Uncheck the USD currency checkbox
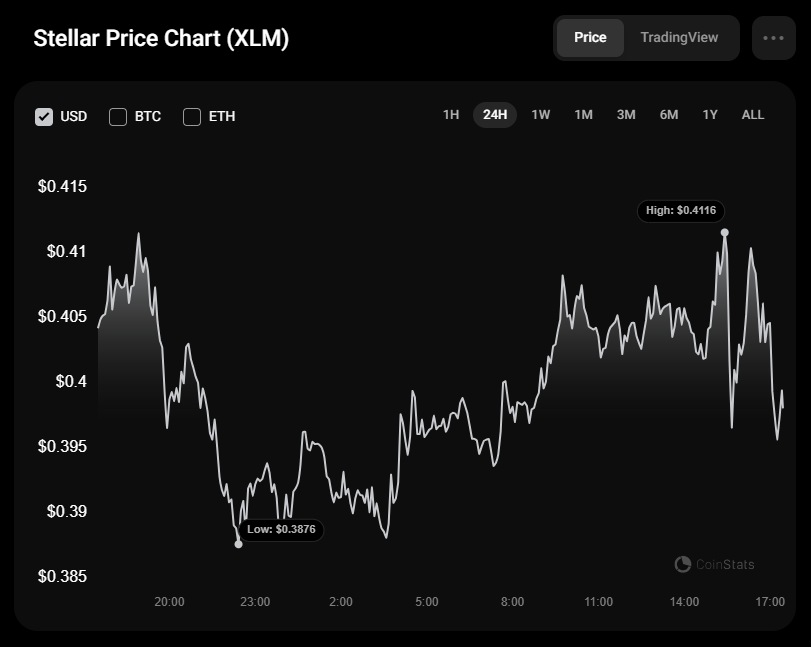This screenshot has height=647, width=811. pyautogui.click(x=44, y=117)
